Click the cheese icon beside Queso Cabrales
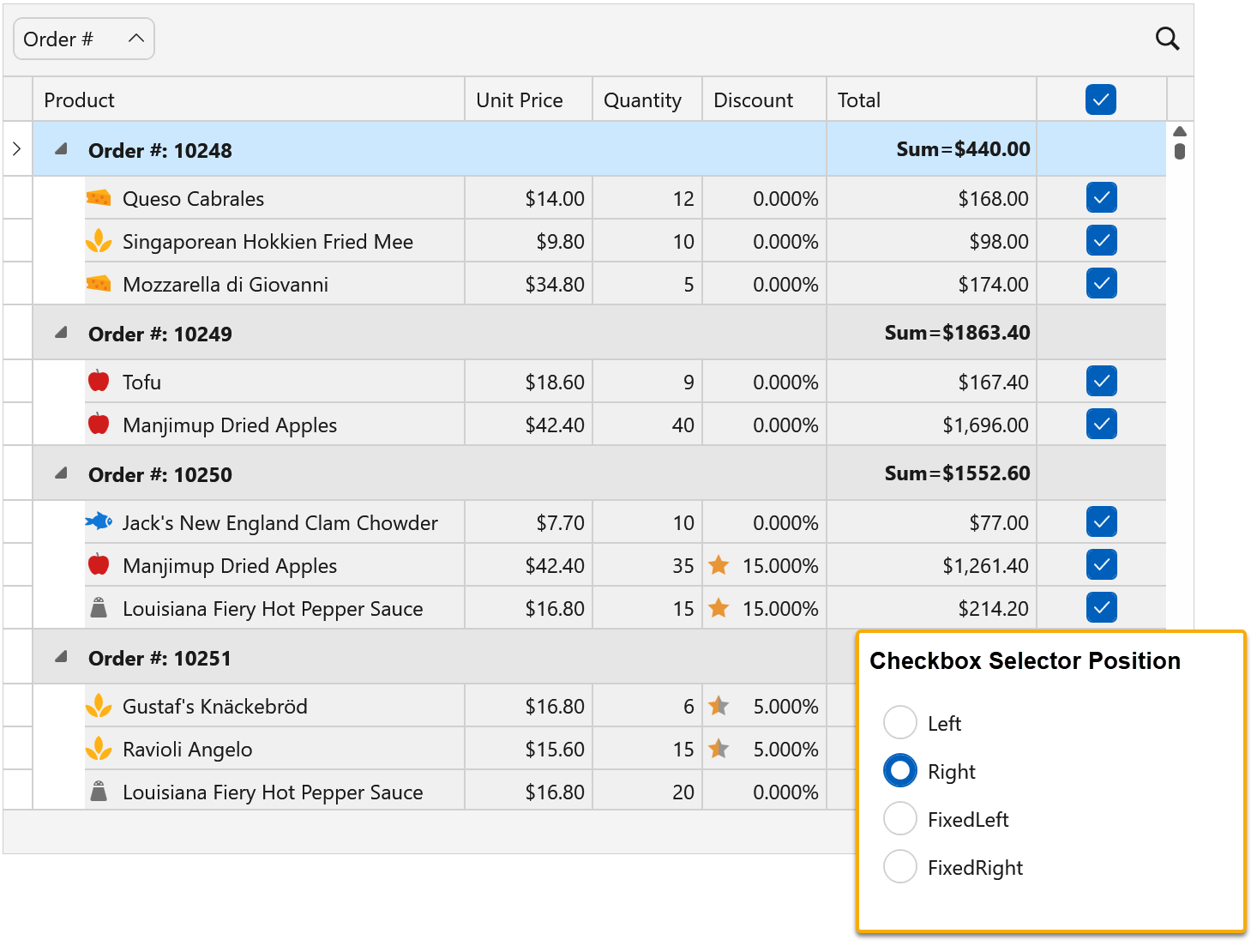 point(99,198)
